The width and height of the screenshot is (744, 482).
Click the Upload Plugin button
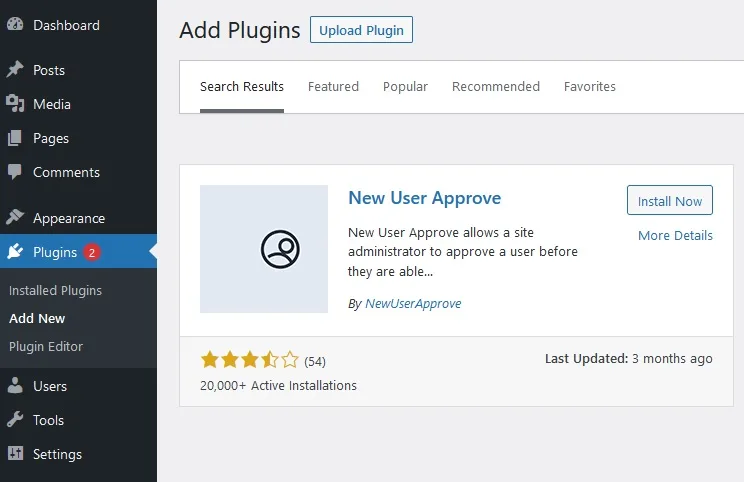361,30
